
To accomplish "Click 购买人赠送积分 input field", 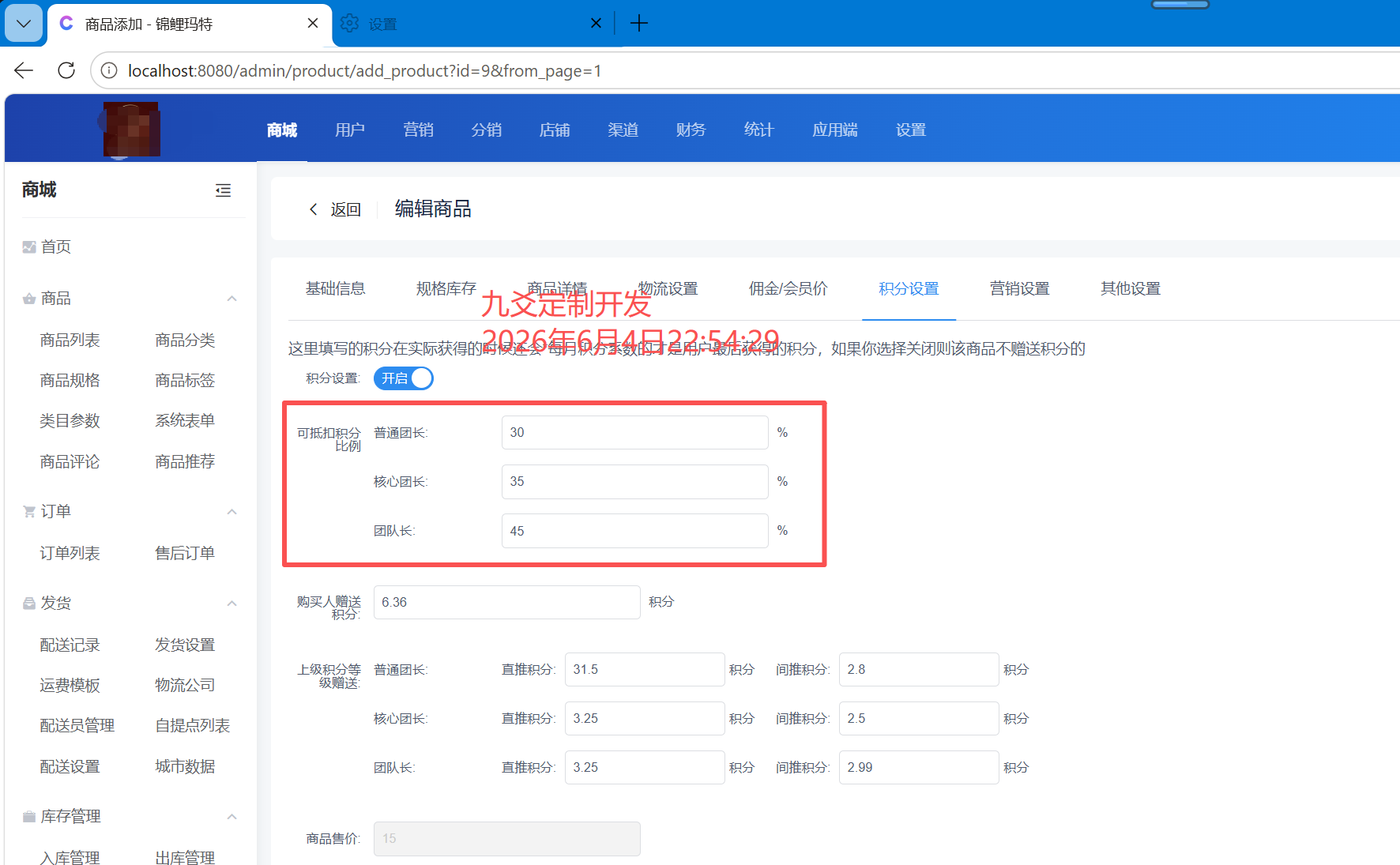I will [507, 602].
